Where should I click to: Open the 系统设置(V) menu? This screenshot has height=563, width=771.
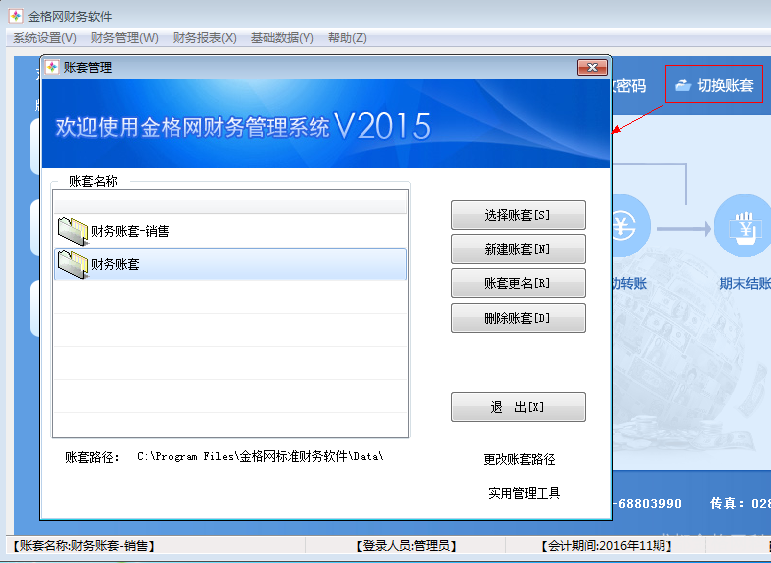coord(44,38)
